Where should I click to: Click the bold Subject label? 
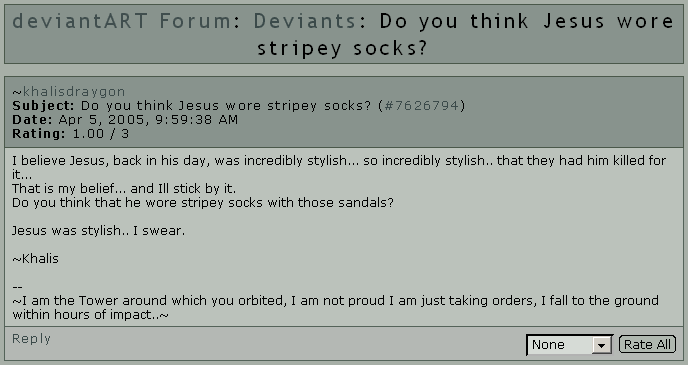coord(43,106)
